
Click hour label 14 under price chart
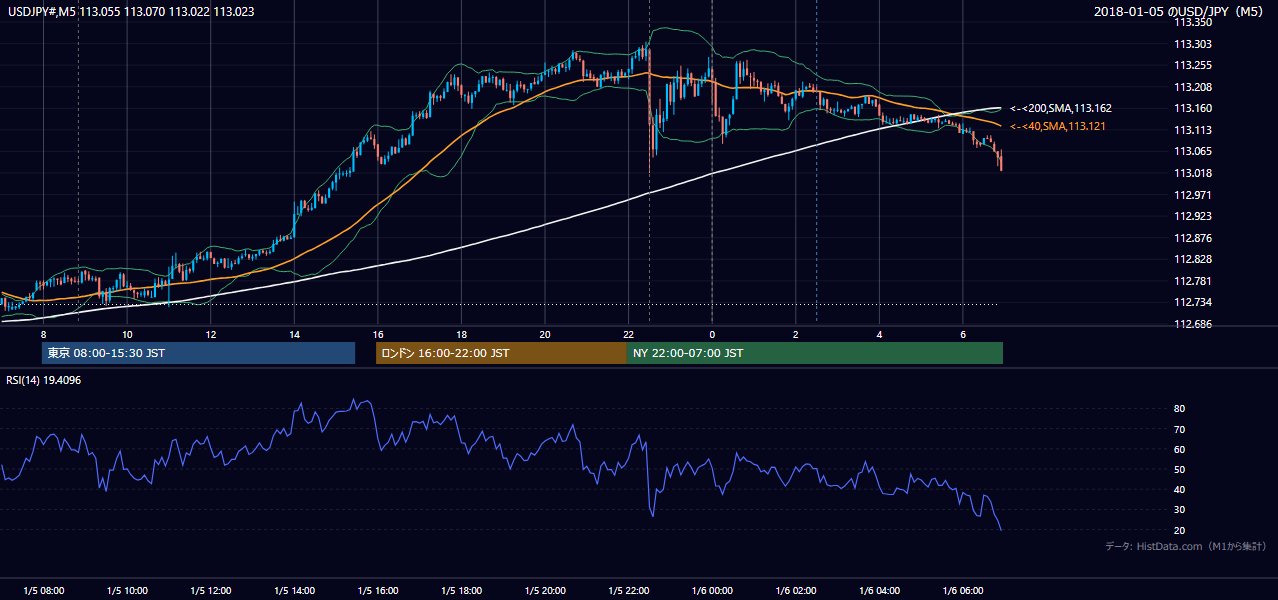point(294,333)
